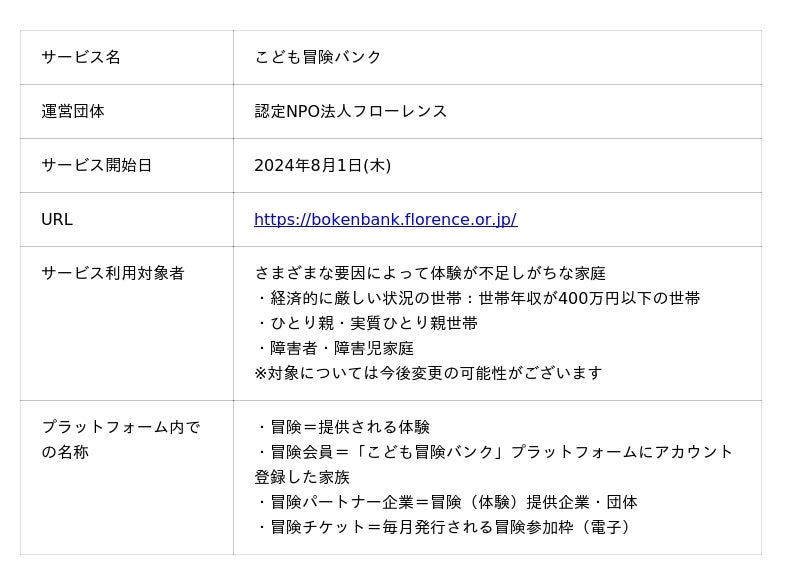Open the bokenbank.florence.or.jp link

[x=385, y=219]
